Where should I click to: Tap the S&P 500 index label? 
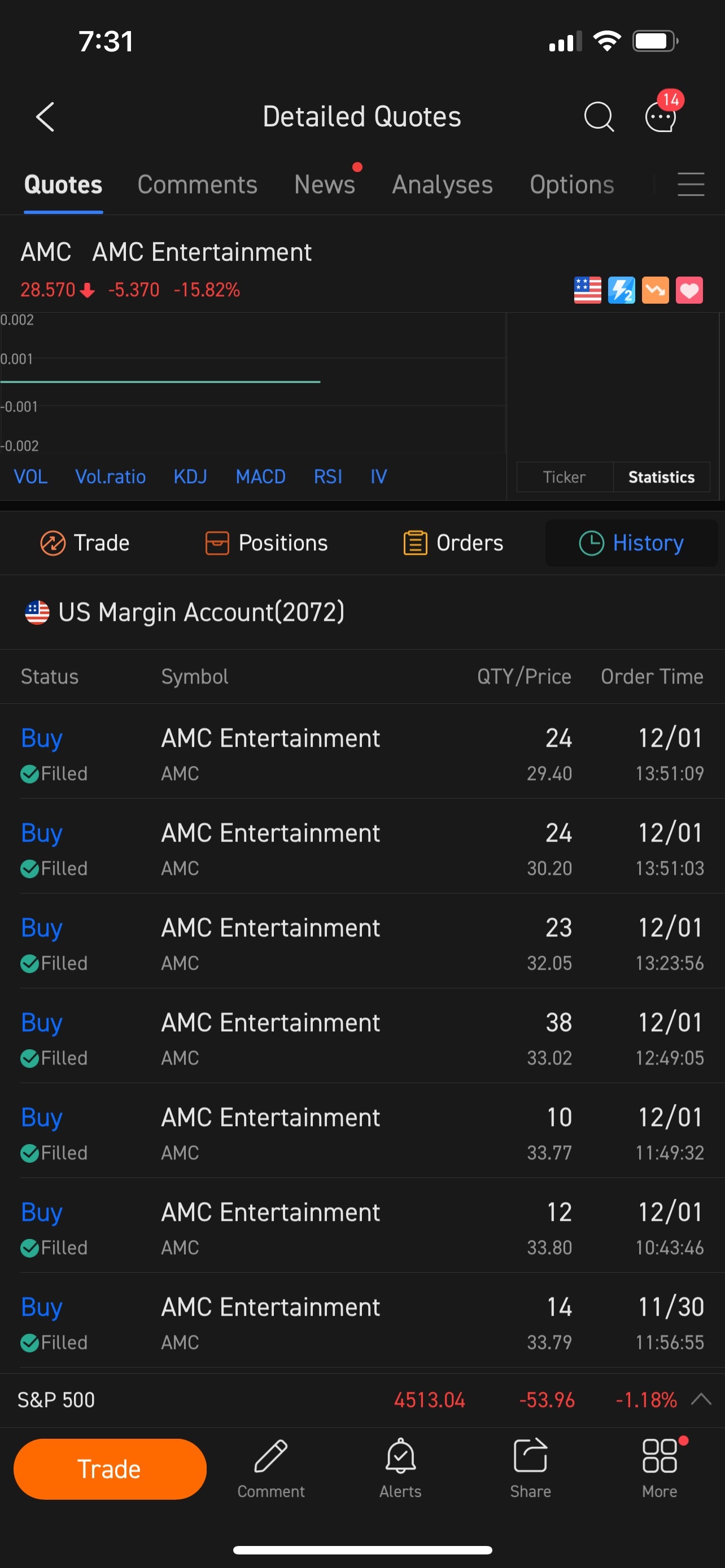coord(56,1399)
